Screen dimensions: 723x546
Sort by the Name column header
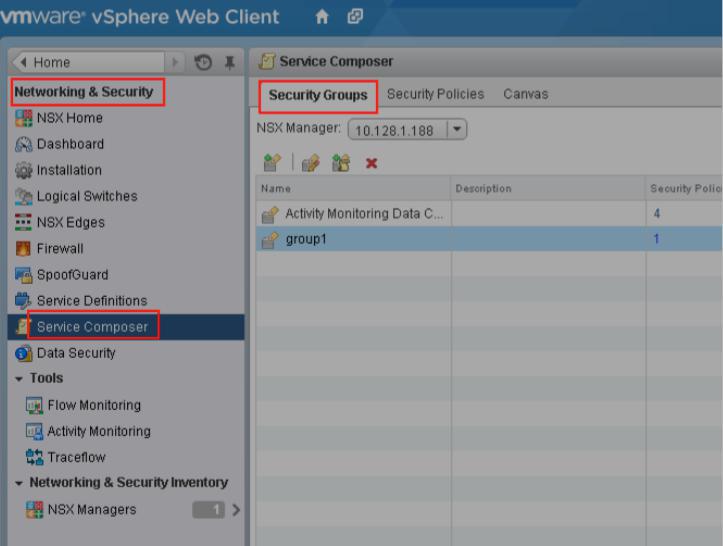tap(353, 189)
